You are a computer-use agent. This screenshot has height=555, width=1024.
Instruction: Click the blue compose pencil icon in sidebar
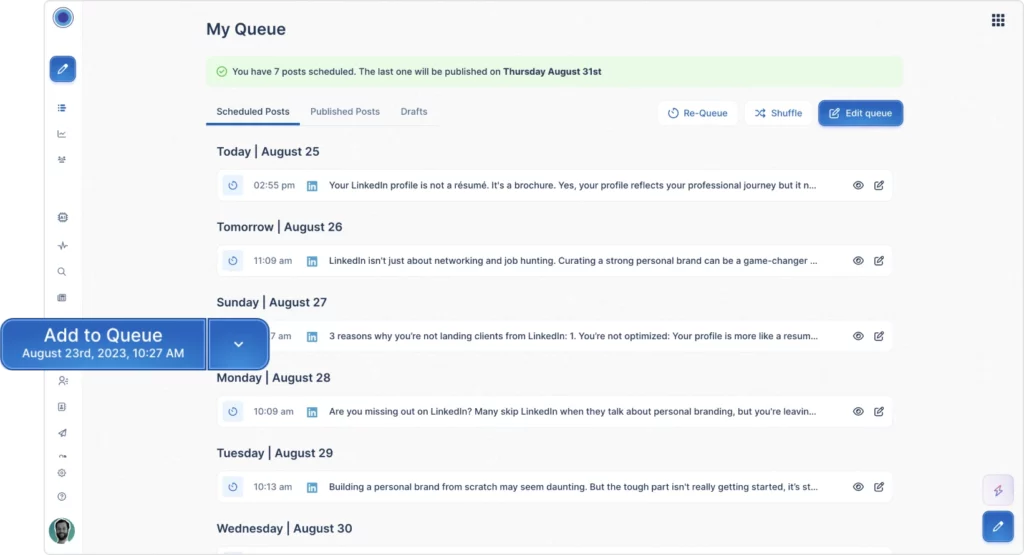pyautogui.click(x=63, y=69)
